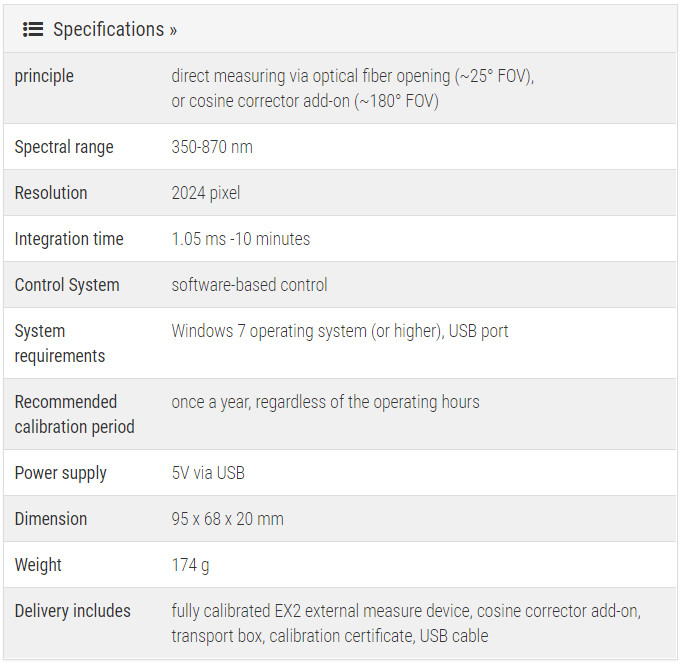The height and width of the screenshot is (664, 685).
Task: Click the 'Power supply' label
Action: pyautogui.click(x=60, y=473)
